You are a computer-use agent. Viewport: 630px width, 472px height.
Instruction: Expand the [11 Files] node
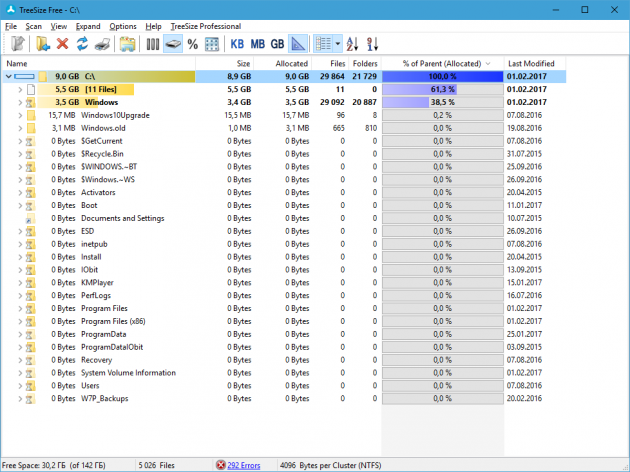(20, 90)
